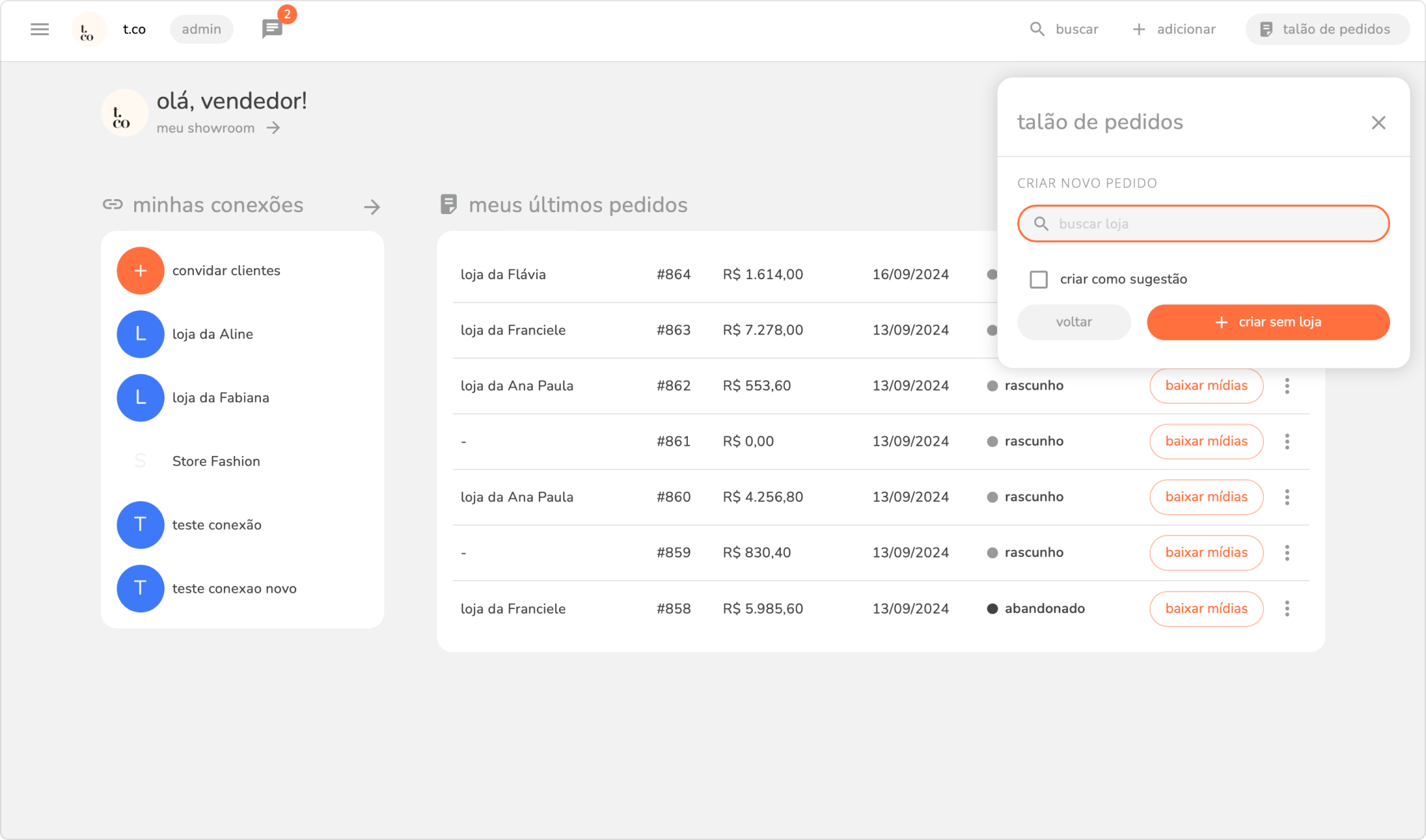
Task: Click buscar in the top bar
Action: (1064, 29)
